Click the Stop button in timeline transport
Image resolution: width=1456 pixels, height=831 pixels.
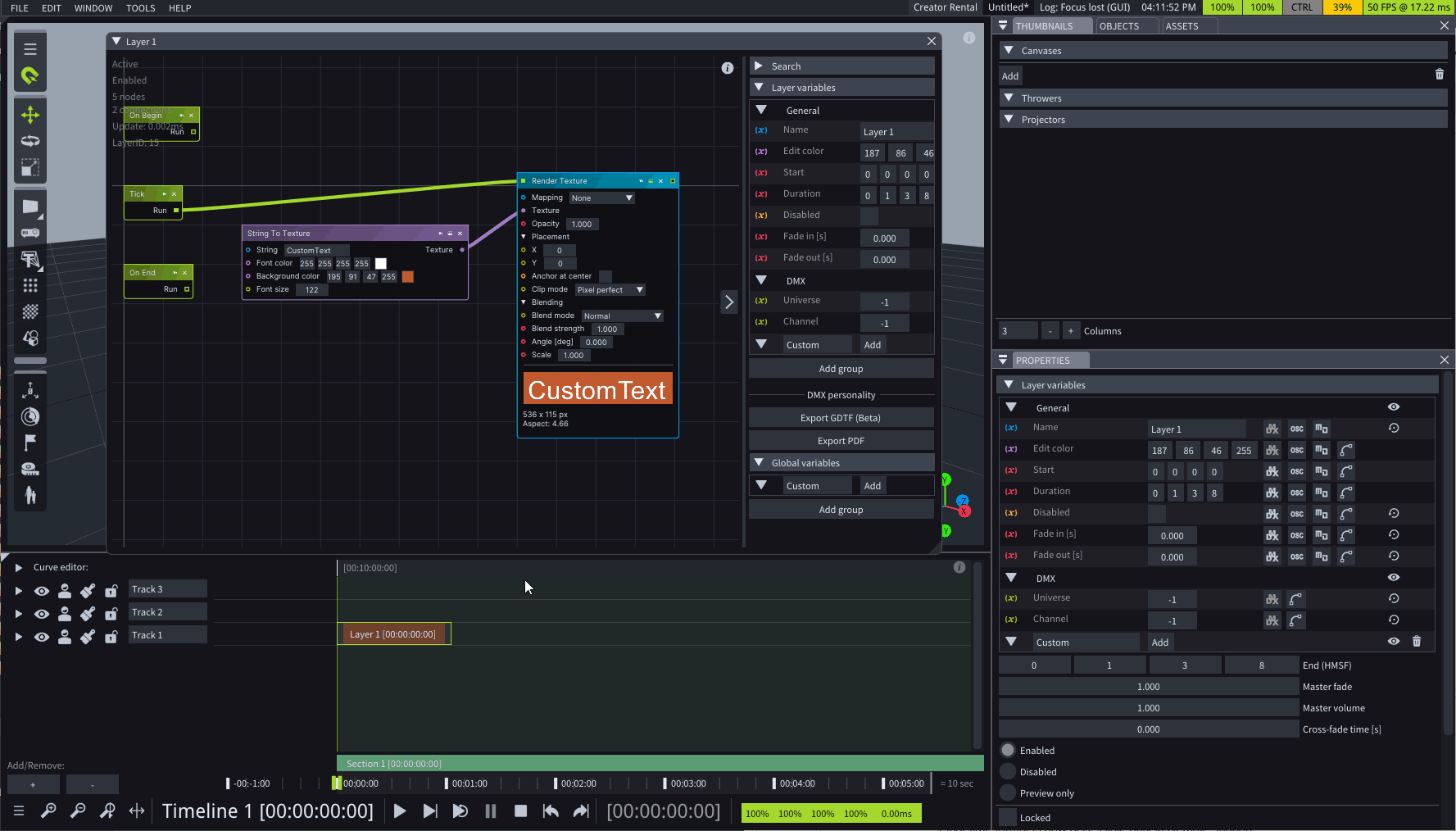pos(520,811)
